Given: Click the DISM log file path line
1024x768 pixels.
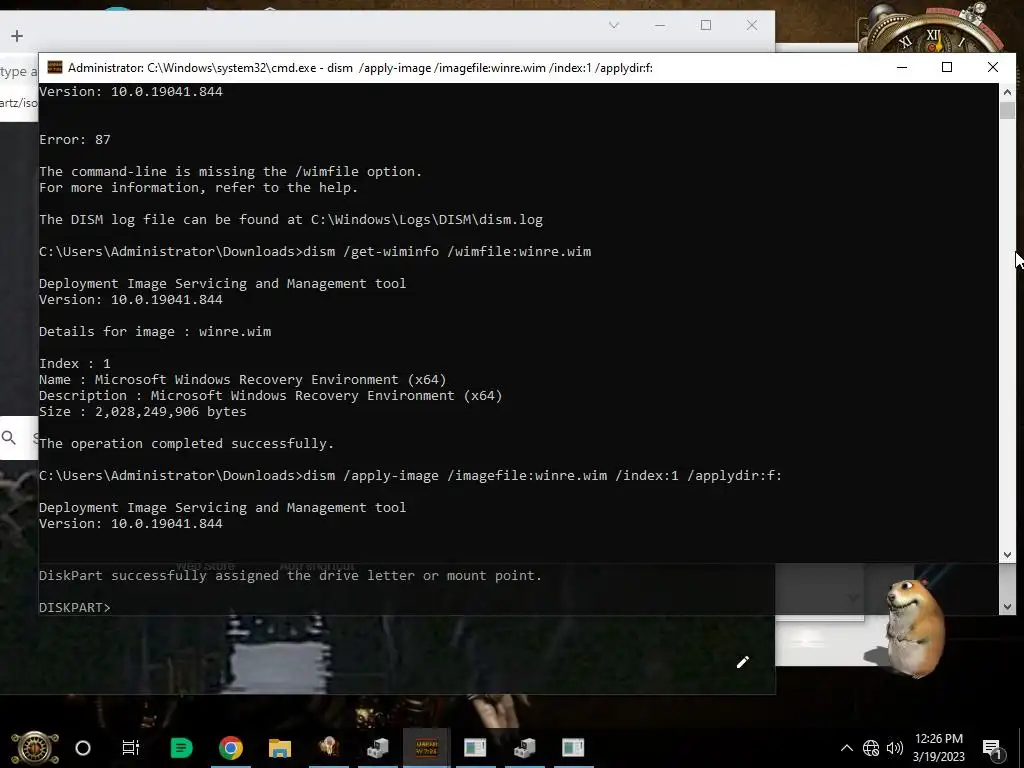Looking at the screenshot, I should coord(291,219).
